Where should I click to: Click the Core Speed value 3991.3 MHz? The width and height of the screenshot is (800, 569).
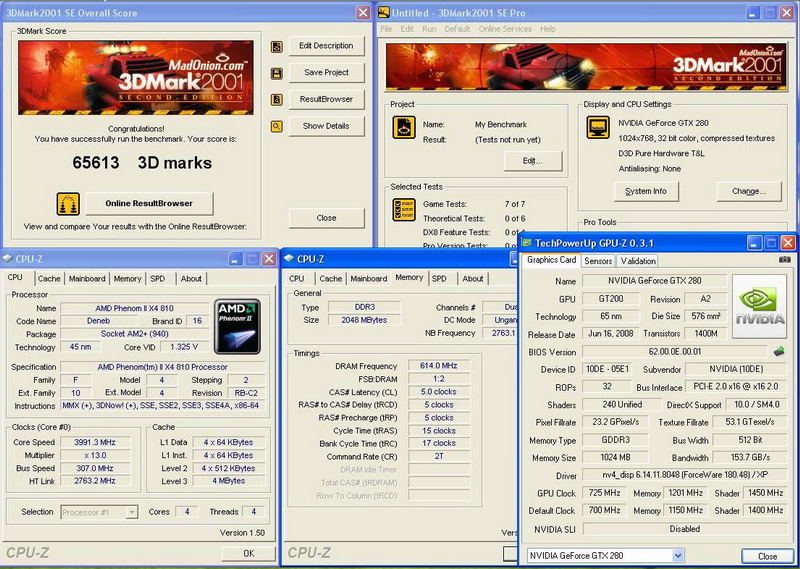(x=95, y=442)
